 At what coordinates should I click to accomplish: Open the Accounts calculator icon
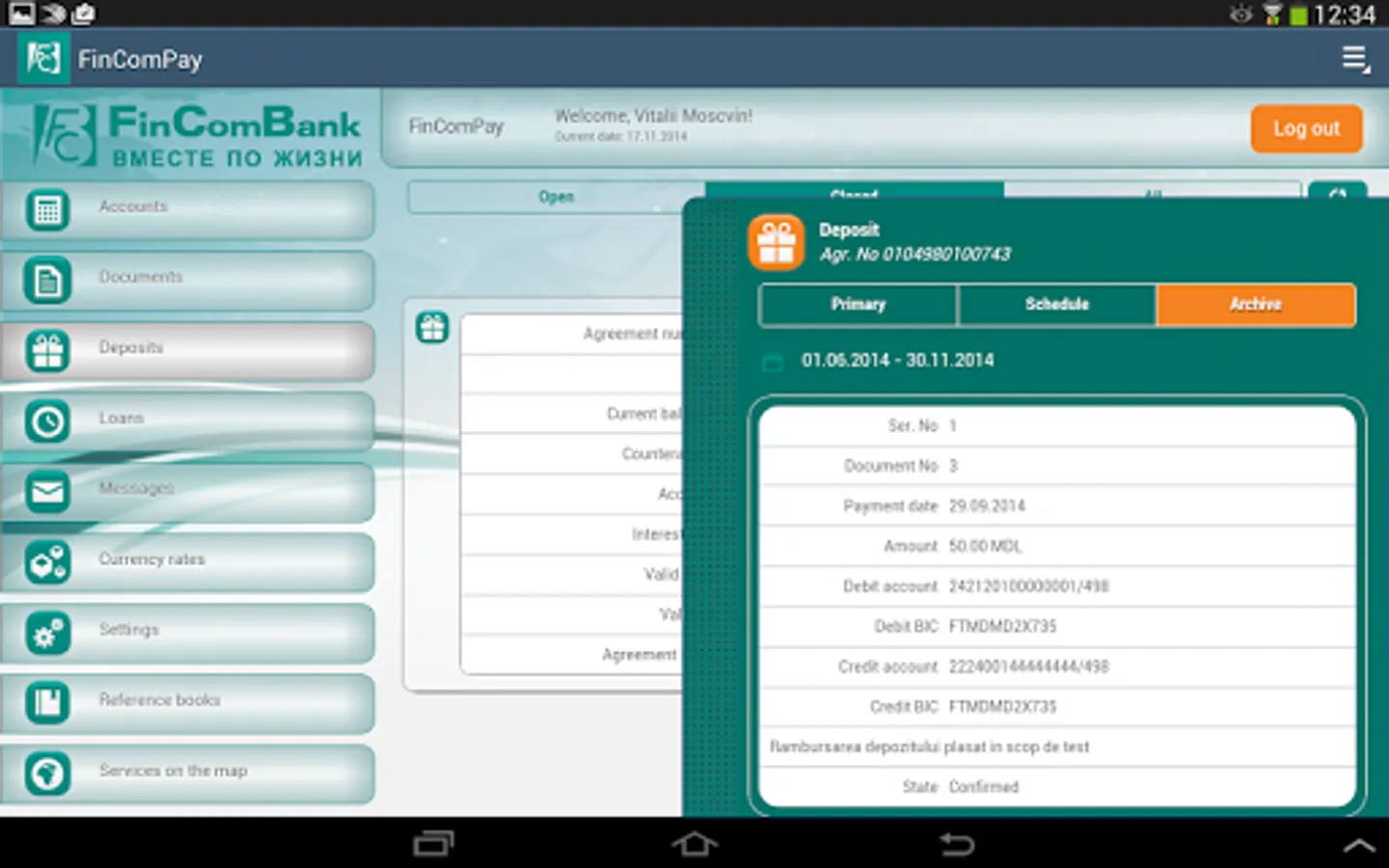click(47, 209)
